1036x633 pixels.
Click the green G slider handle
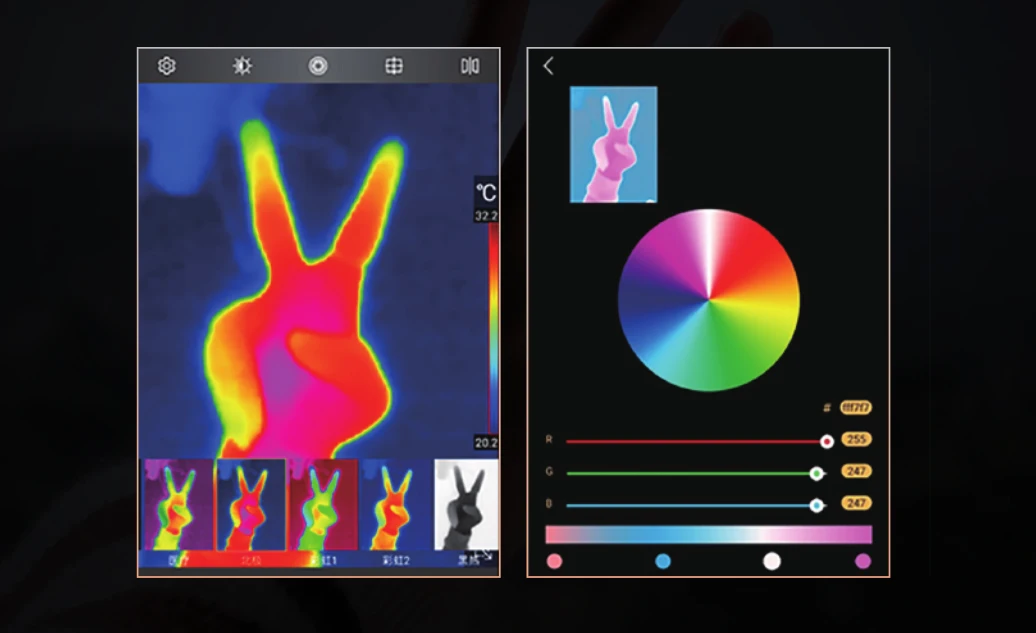(817, 473)
